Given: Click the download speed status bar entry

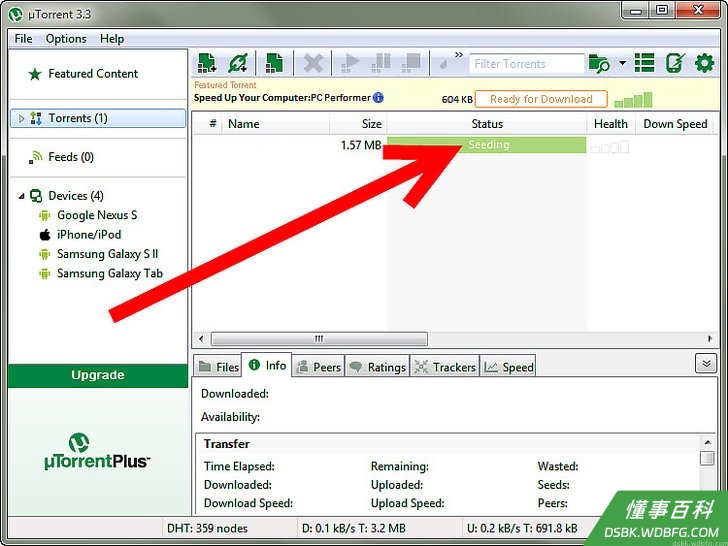Looking at the screenshot, I should pos(354,528).
